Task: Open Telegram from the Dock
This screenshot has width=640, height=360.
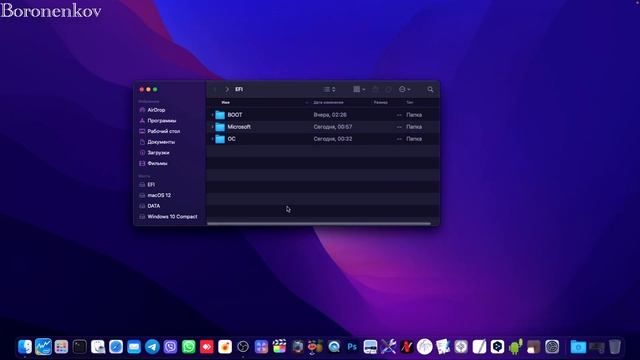Action: (x=152, y=347)
